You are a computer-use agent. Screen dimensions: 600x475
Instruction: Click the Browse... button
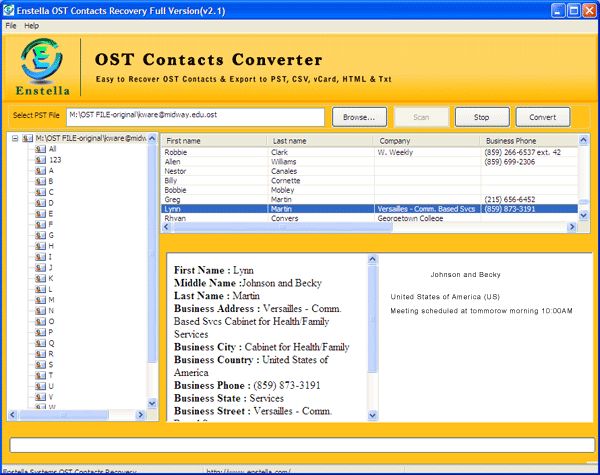click(x=359, y=117)
